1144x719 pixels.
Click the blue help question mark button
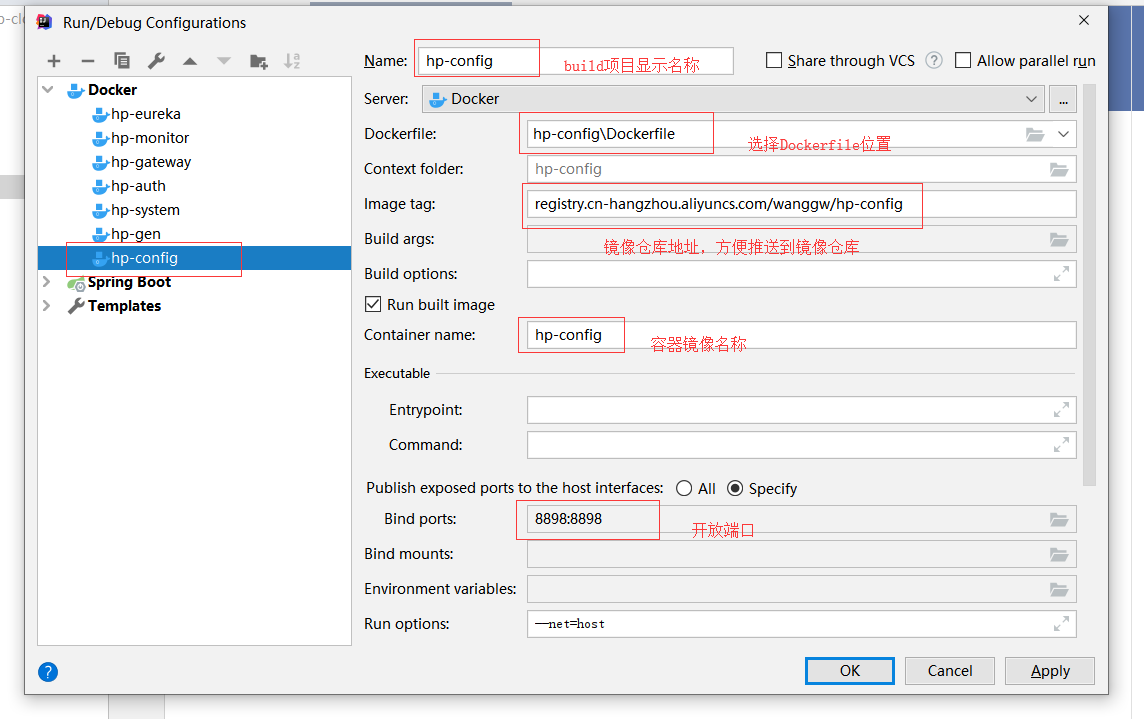click(x=47, y=672)
